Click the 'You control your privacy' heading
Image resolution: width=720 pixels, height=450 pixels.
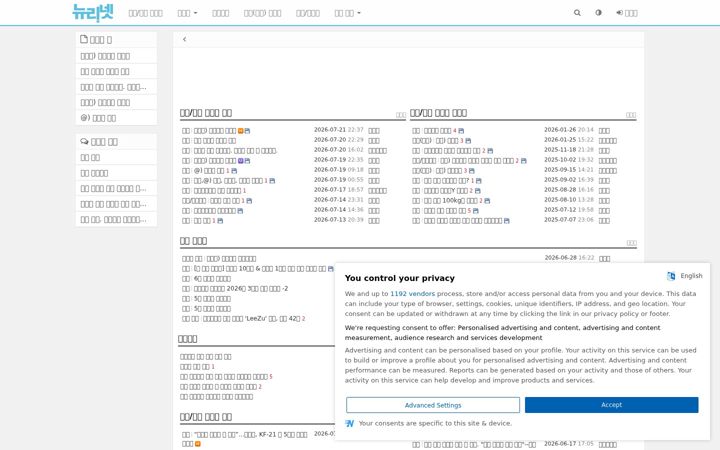click(399, 278)
